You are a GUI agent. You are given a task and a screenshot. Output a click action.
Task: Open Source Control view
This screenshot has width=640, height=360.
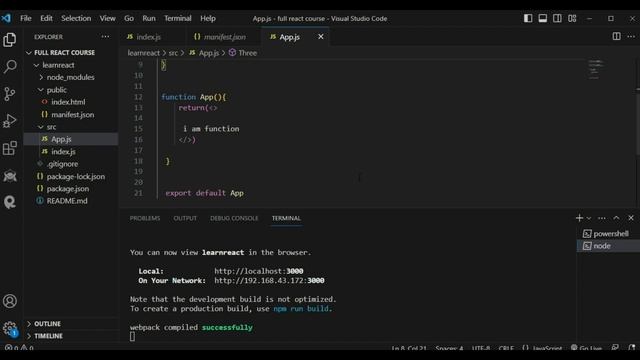tap(10, 94)
